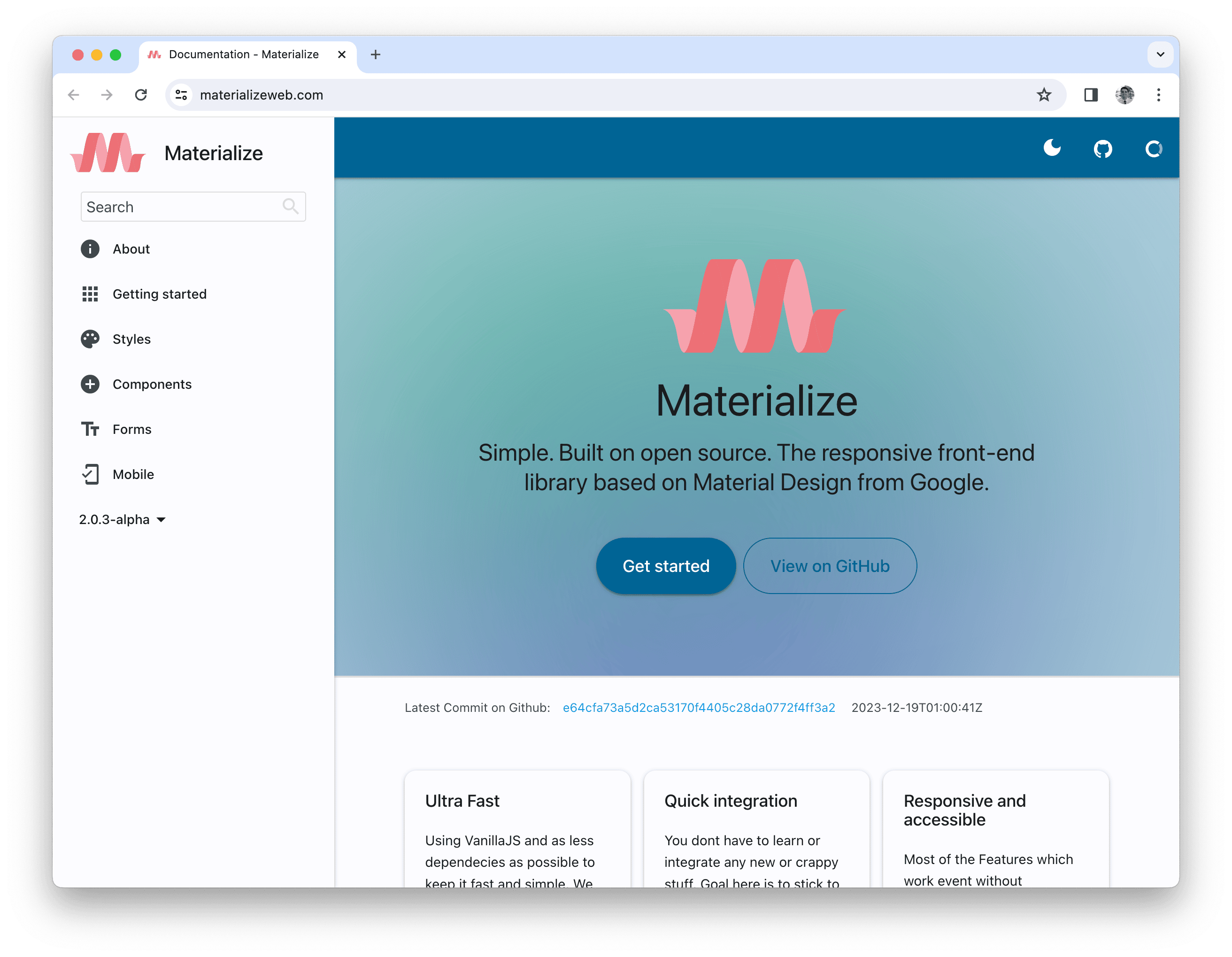Click the Mobile device icon
The width and height of the screenshot is (1232, 957).
(90, 475)
